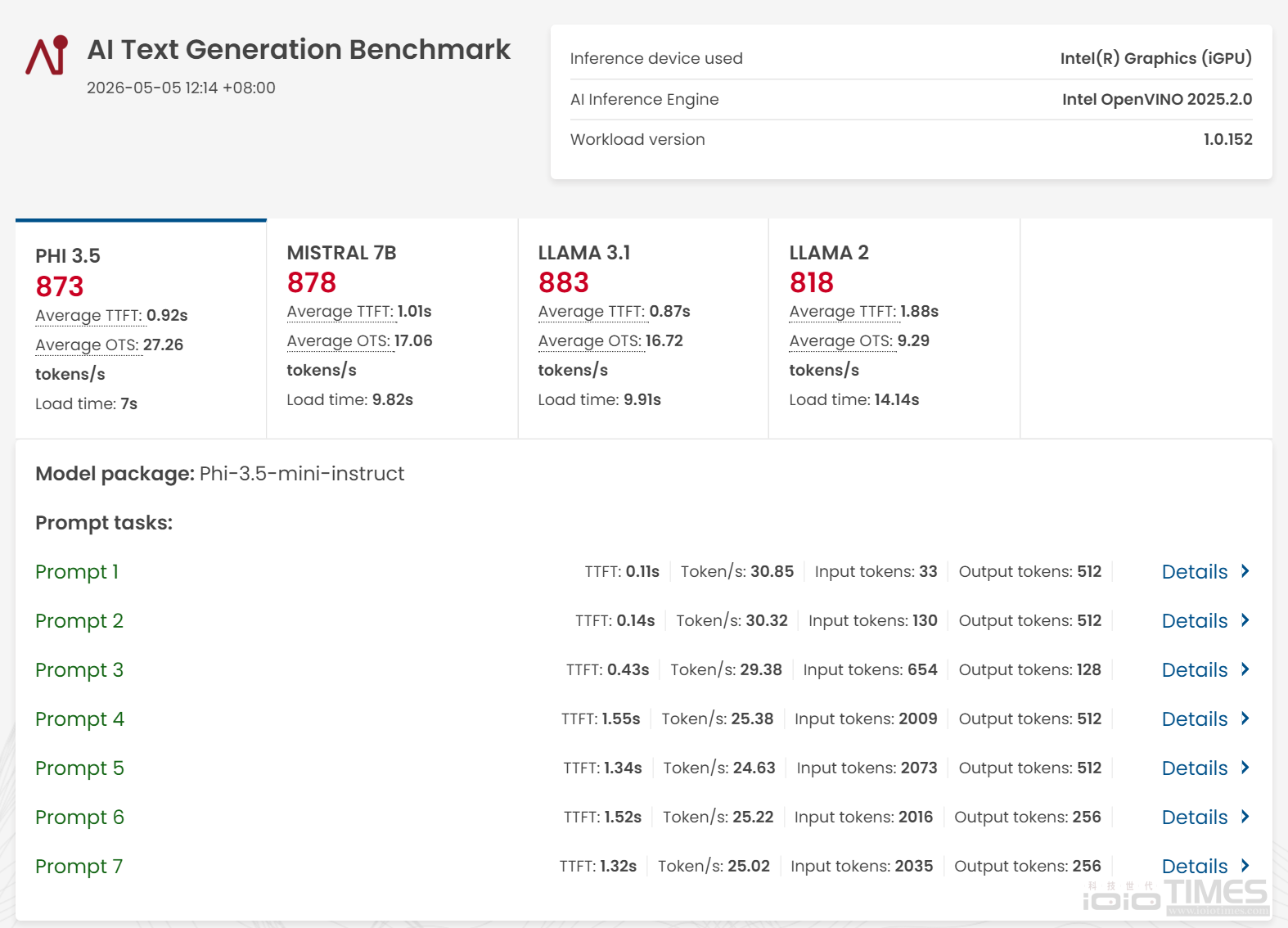View Details for Prompt 3
The height and width of the screenshot is (928, 1288).
tap(1195, 670)
